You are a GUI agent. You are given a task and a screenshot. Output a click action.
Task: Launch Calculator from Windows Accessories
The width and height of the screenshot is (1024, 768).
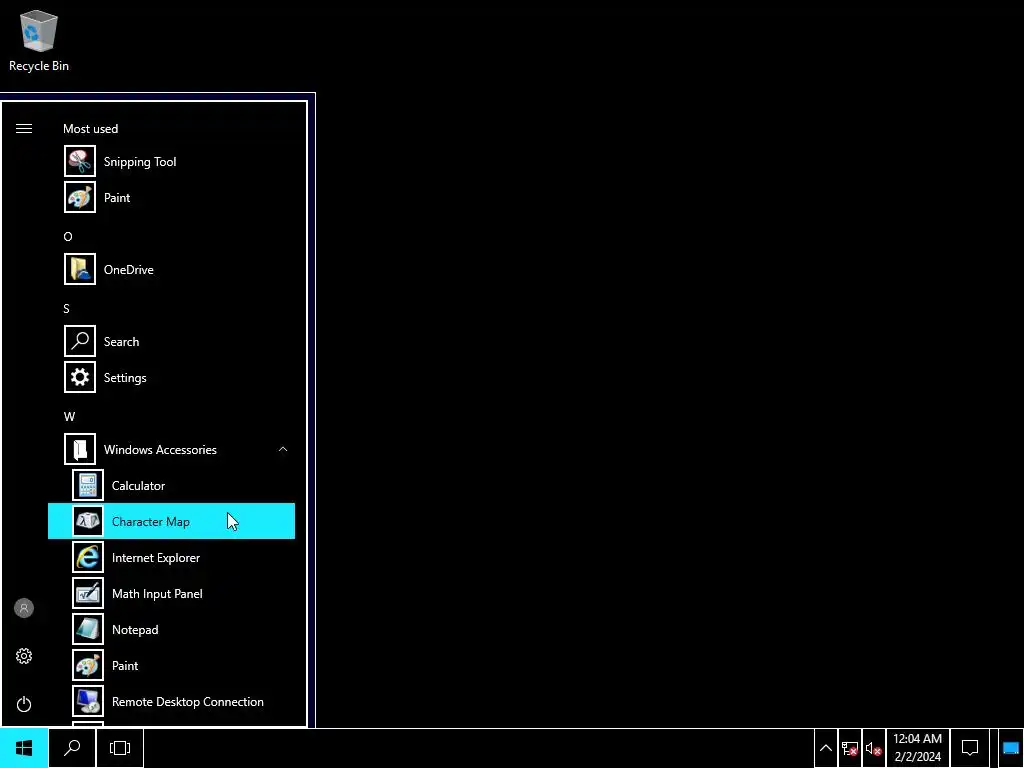point(171,485)
